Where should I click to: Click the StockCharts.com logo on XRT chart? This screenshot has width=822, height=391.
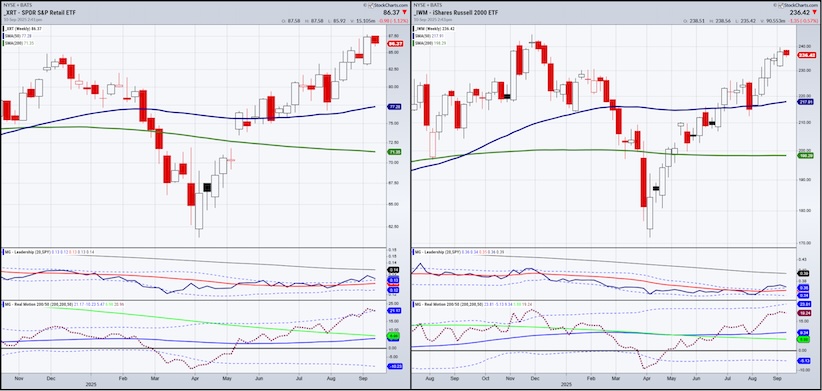tap(388, 5)
